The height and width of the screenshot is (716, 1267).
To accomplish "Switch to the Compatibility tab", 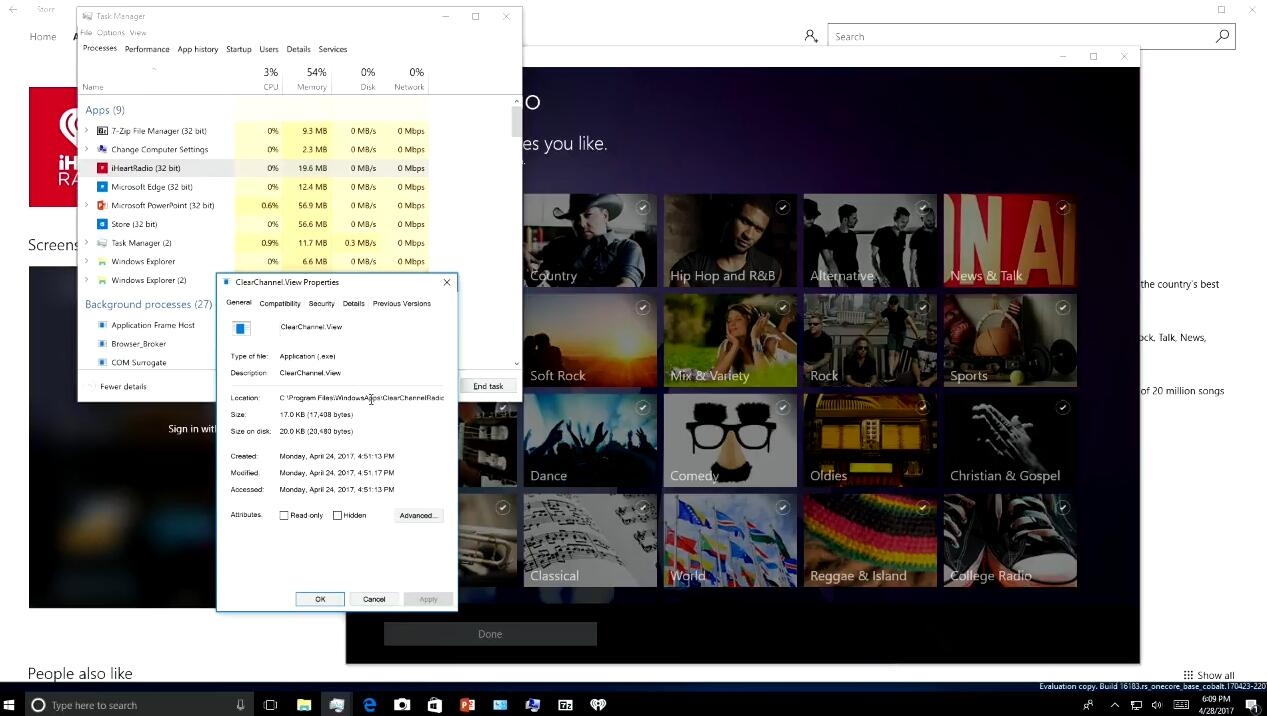I will pyautogui.click(x=279, y=304).
